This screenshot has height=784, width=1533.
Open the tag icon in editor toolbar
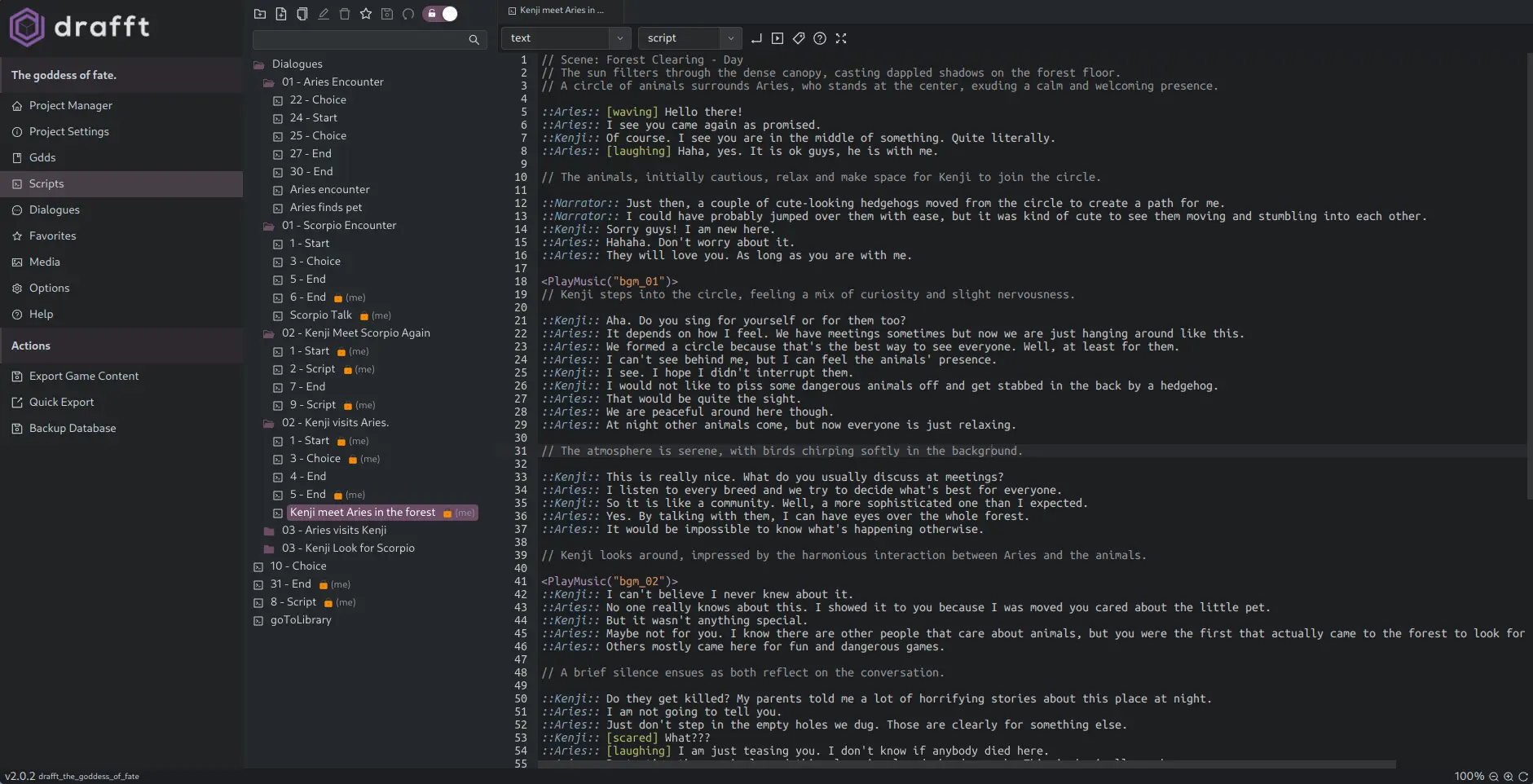click(799, 38)
